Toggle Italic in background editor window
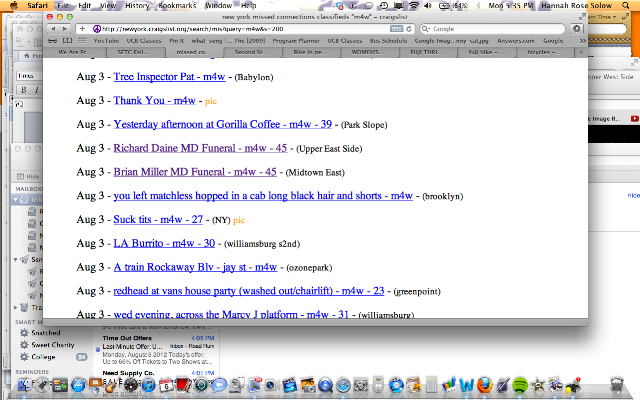 36,90
